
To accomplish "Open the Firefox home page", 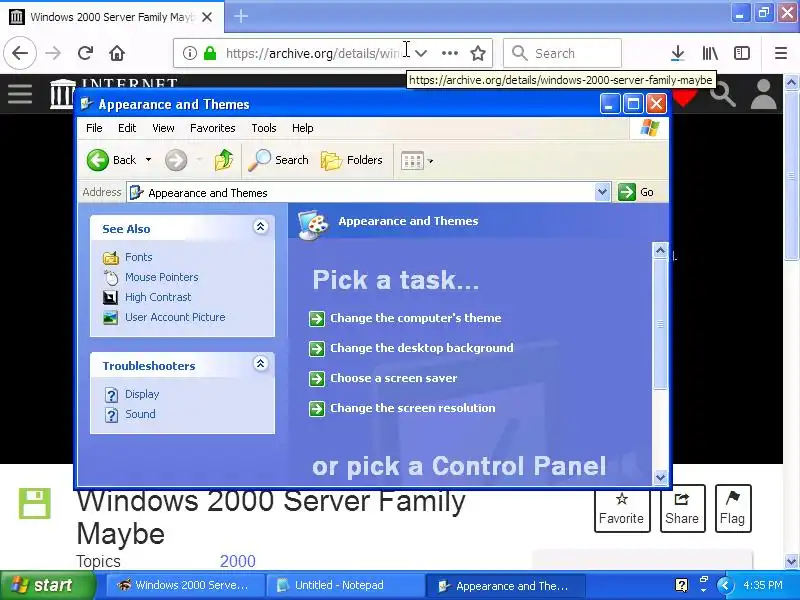I will 117,53.
